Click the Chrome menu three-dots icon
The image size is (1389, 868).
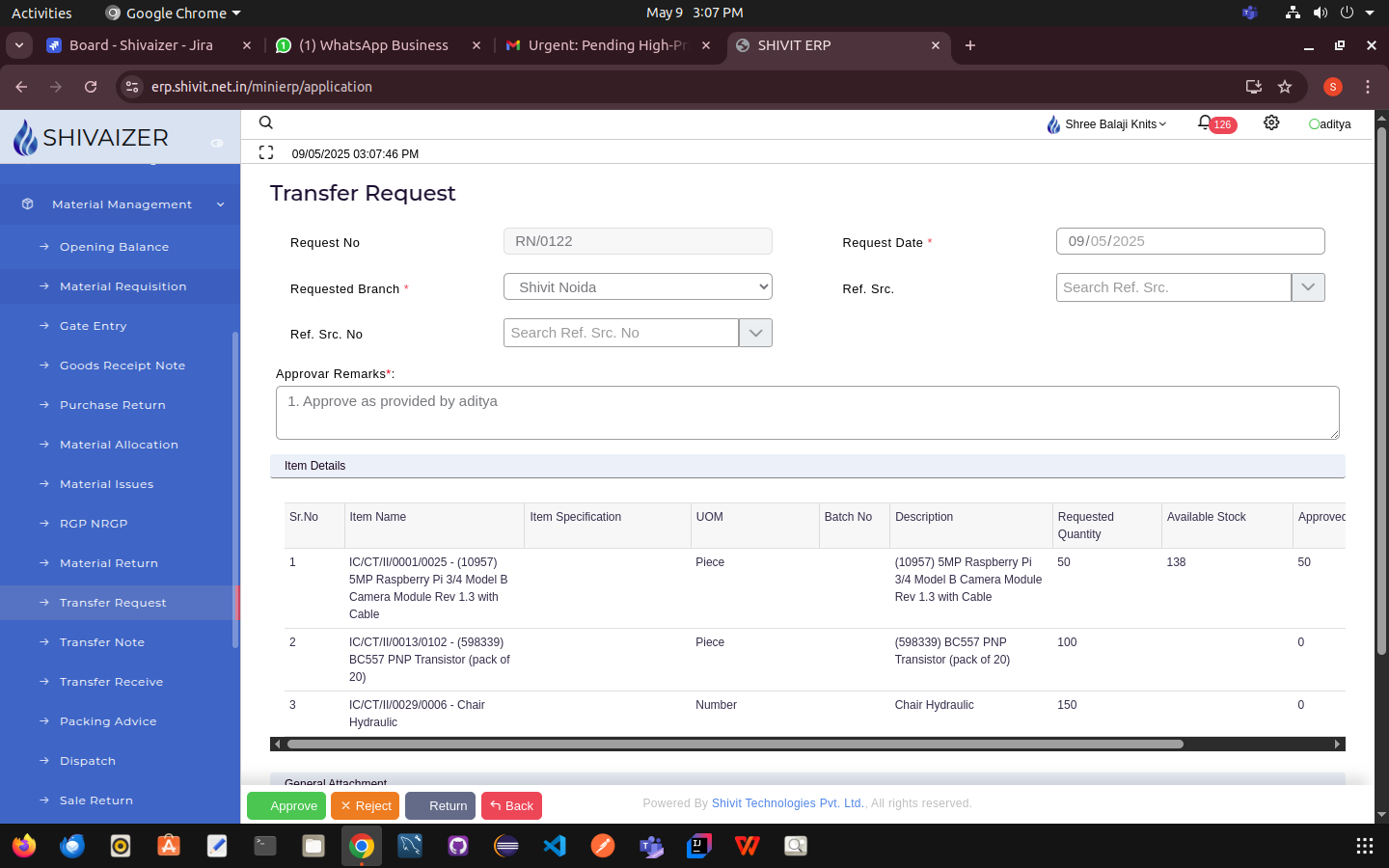click(1368, 87)
